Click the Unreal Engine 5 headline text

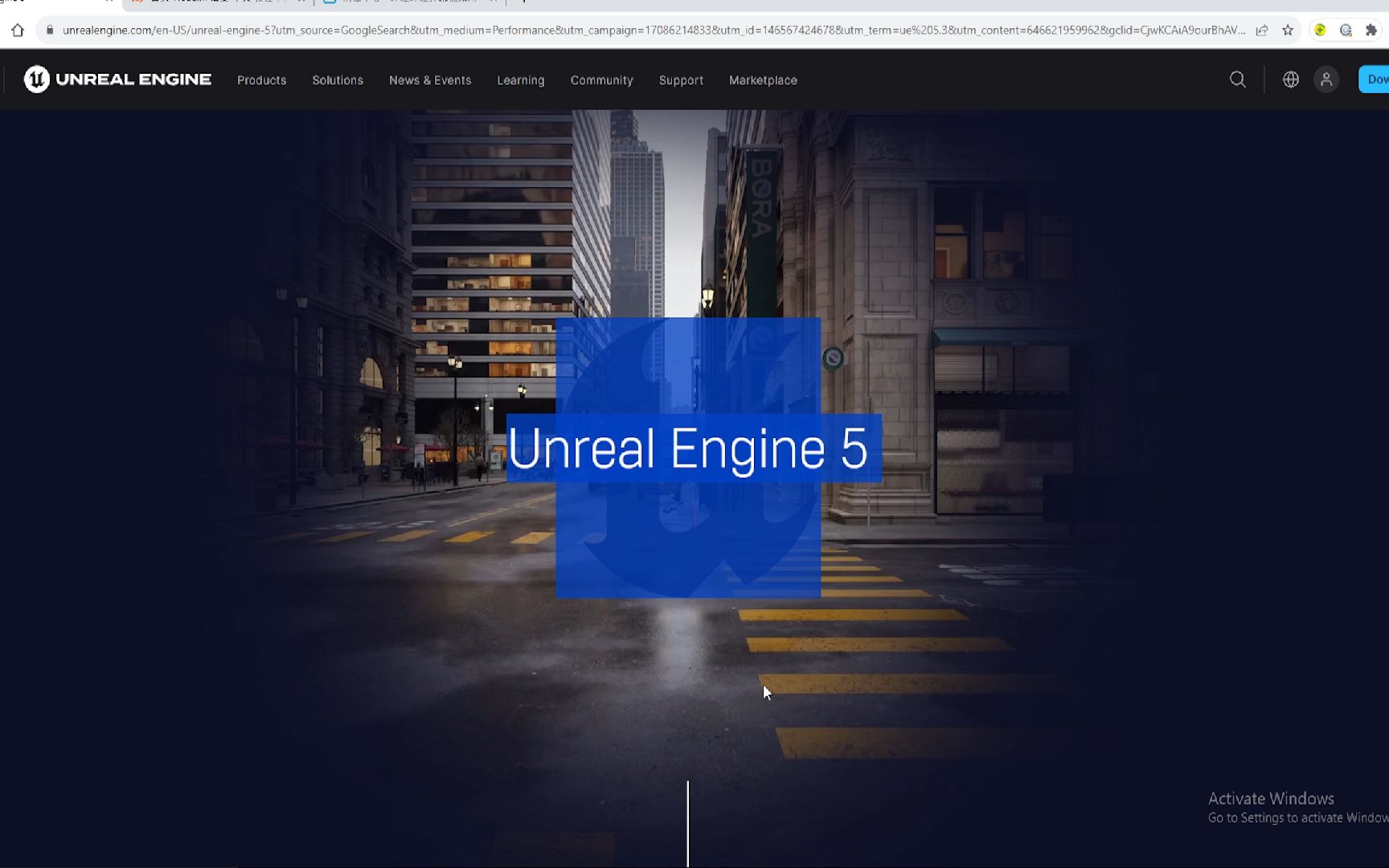coord(688,448)
